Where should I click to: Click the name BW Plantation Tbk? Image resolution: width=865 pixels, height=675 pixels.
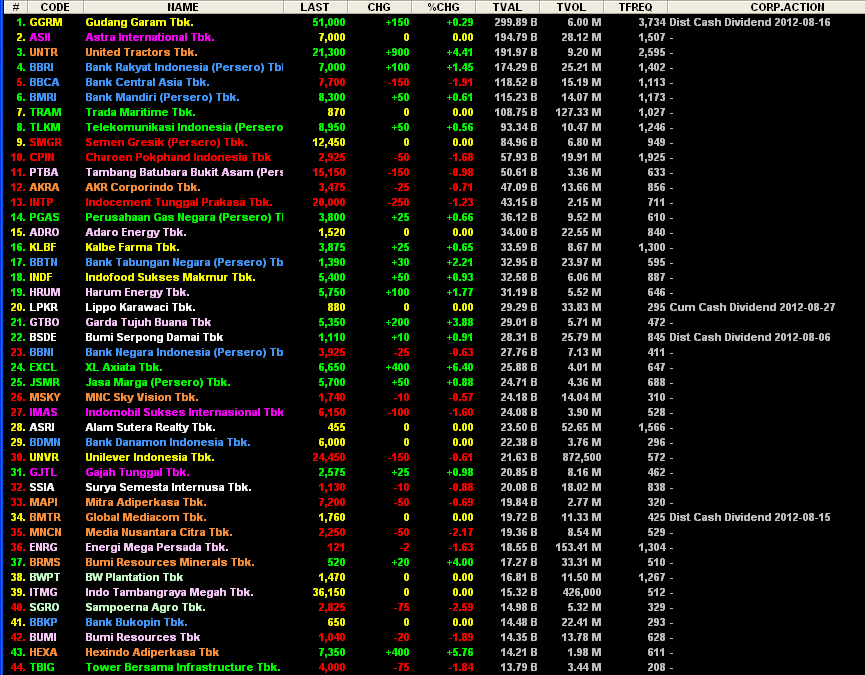pyautogui.click(x=134, y=577)
